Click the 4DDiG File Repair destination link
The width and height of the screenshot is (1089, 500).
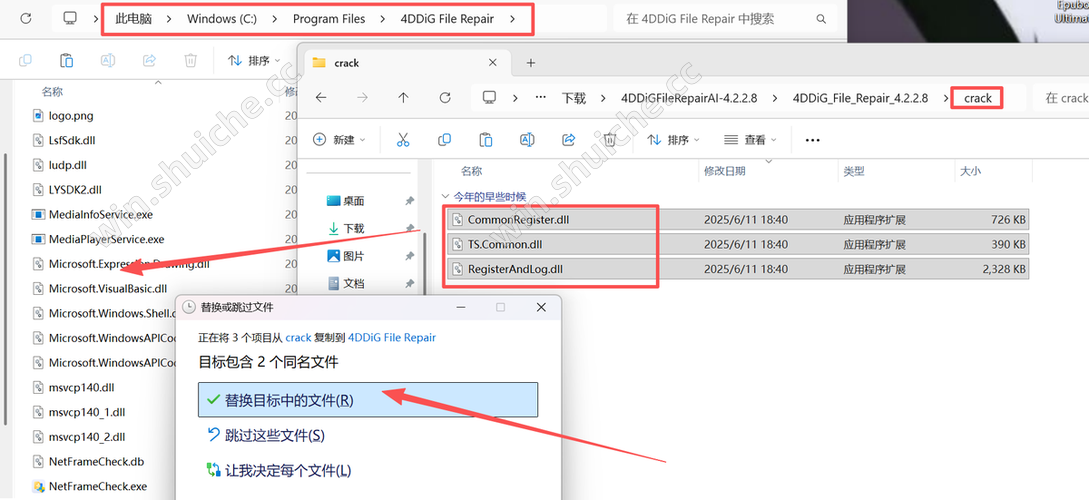(391, 338)
